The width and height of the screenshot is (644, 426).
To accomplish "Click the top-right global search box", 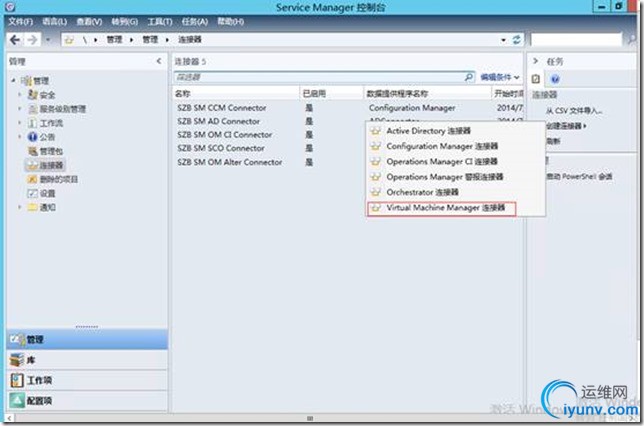I will click(576, 40).
